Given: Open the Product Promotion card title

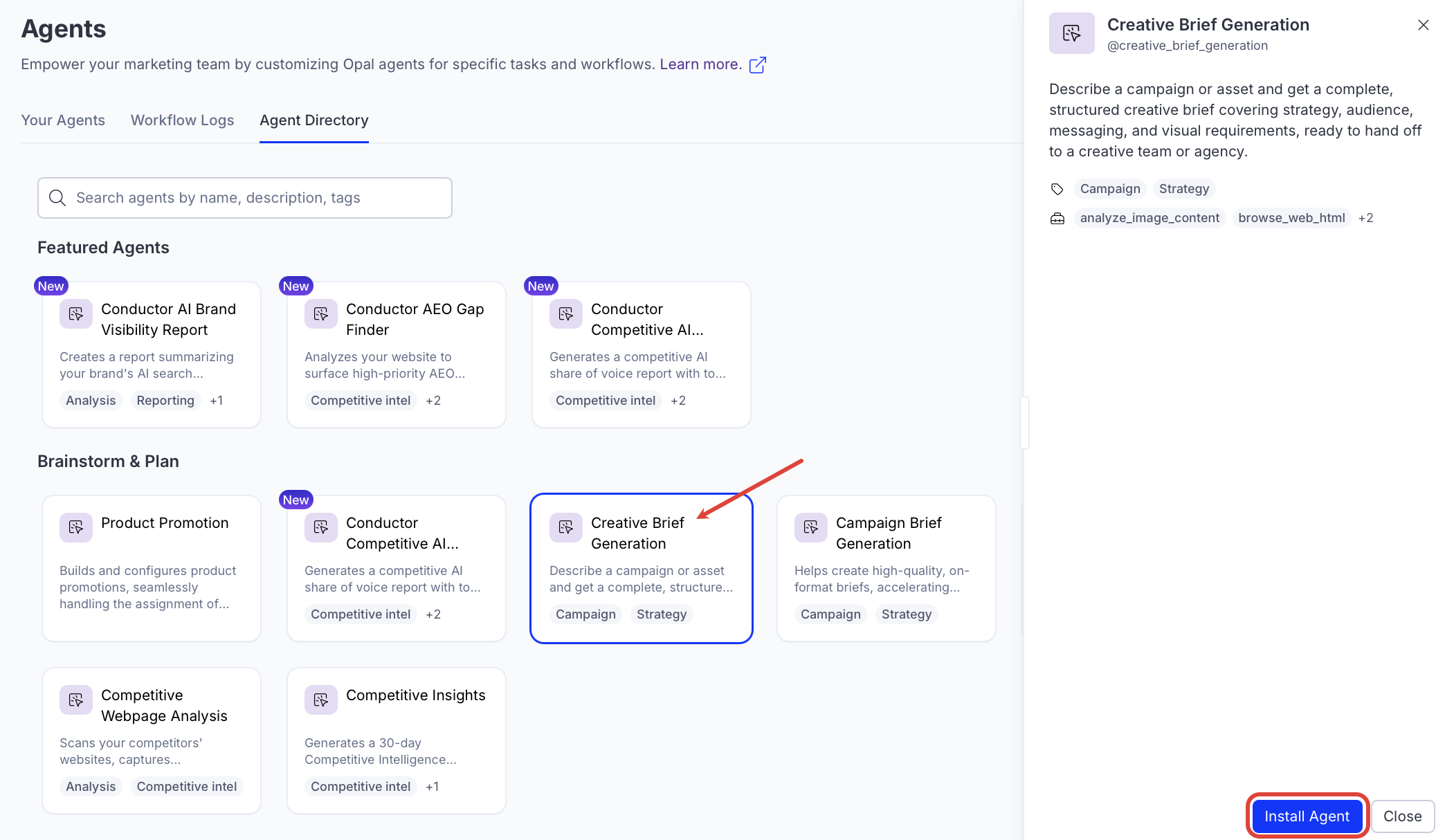Looking at the screenshot, I should [165, 523].
